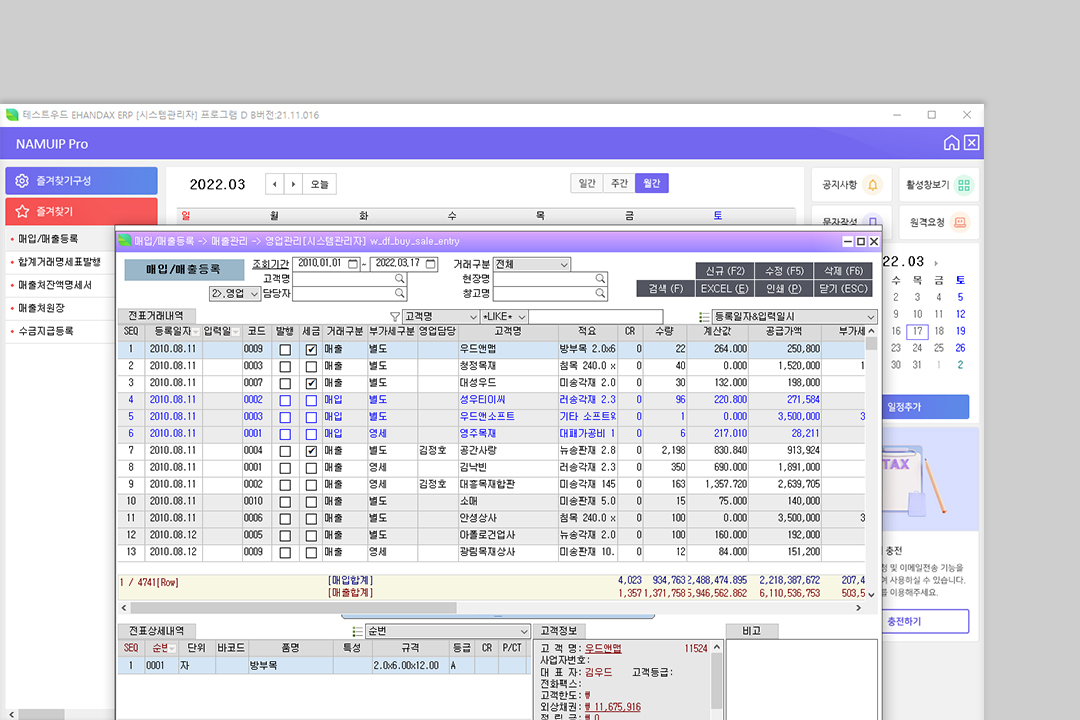Check 세금 checkbox for row 2 청정목재
Screen dimensions: 1080x720
[311, 367]
